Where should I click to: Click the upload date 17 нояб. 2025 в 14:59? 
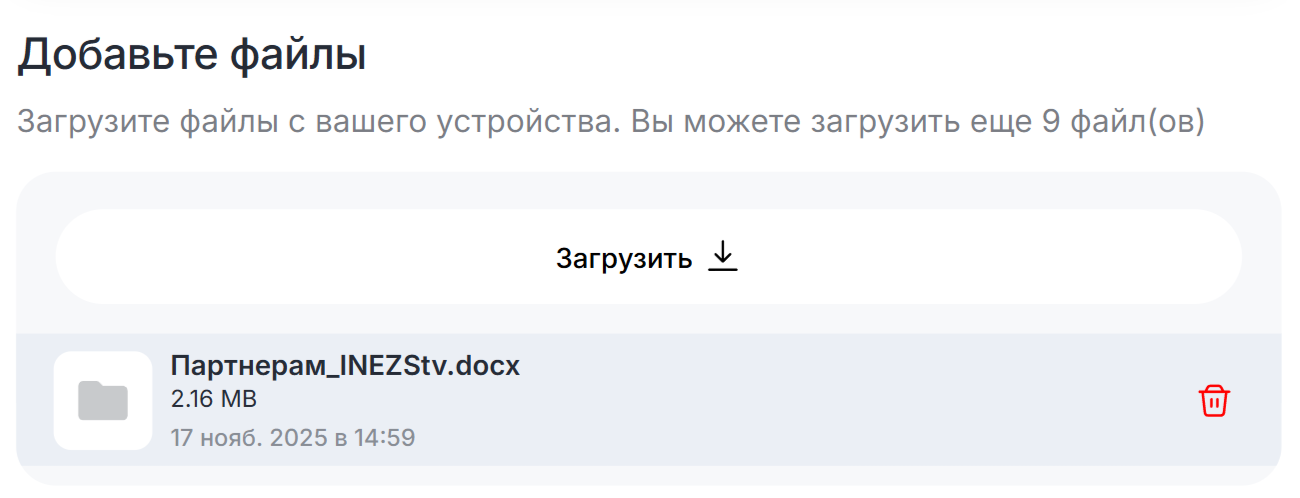[292, 437]
